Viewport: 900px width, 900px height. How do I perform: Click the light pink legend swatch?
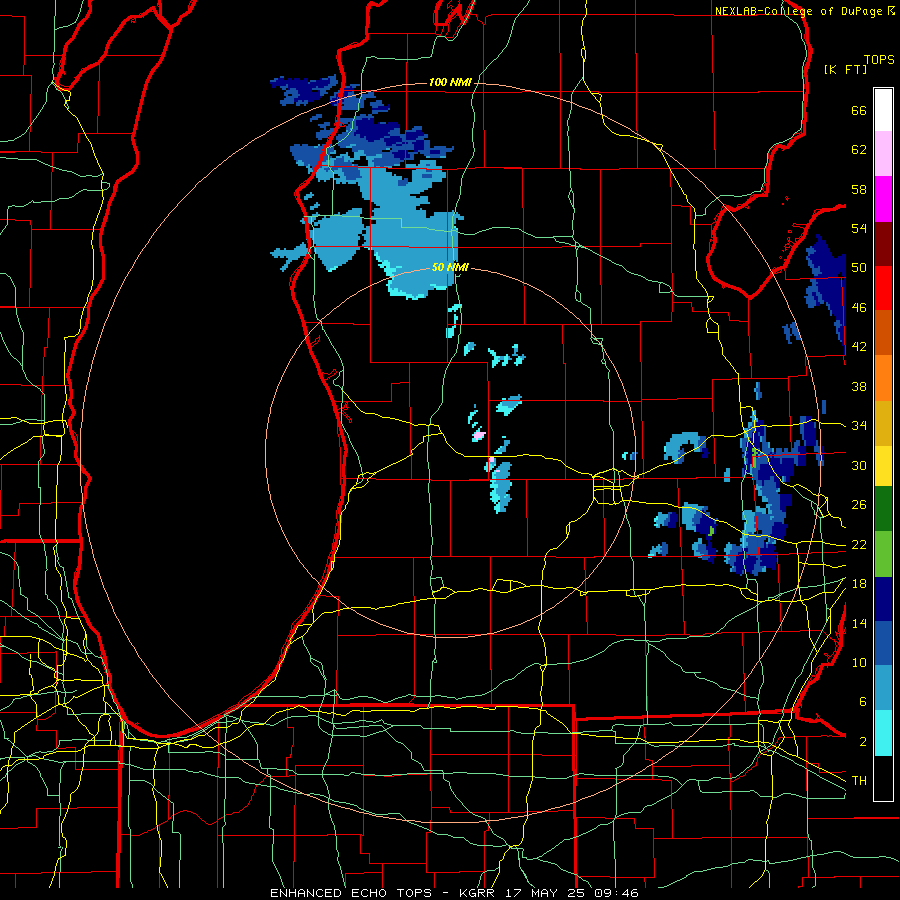point(883,154)
